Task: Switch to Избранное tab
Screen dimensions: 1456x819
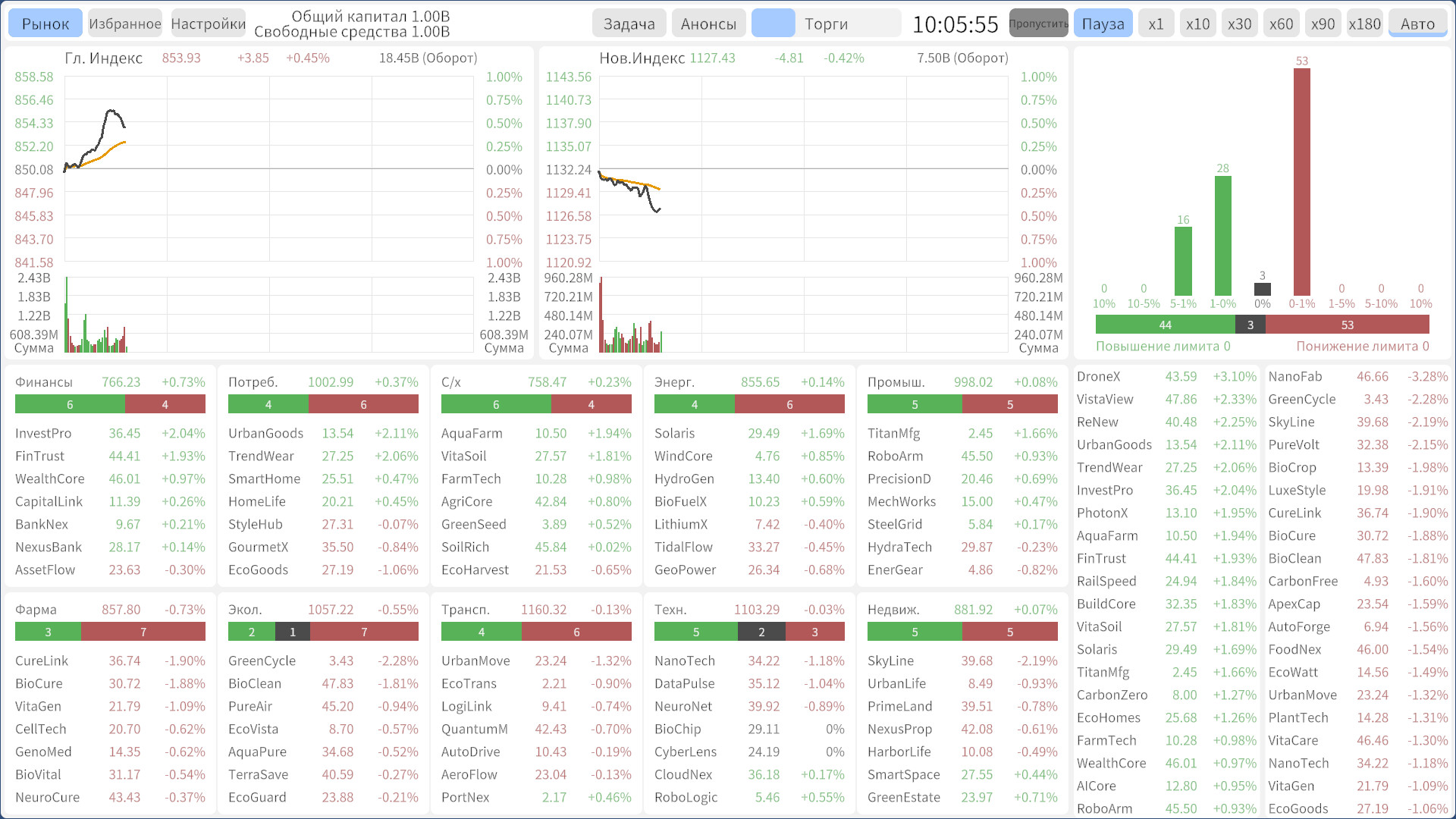Action: [x=125, y=24]
